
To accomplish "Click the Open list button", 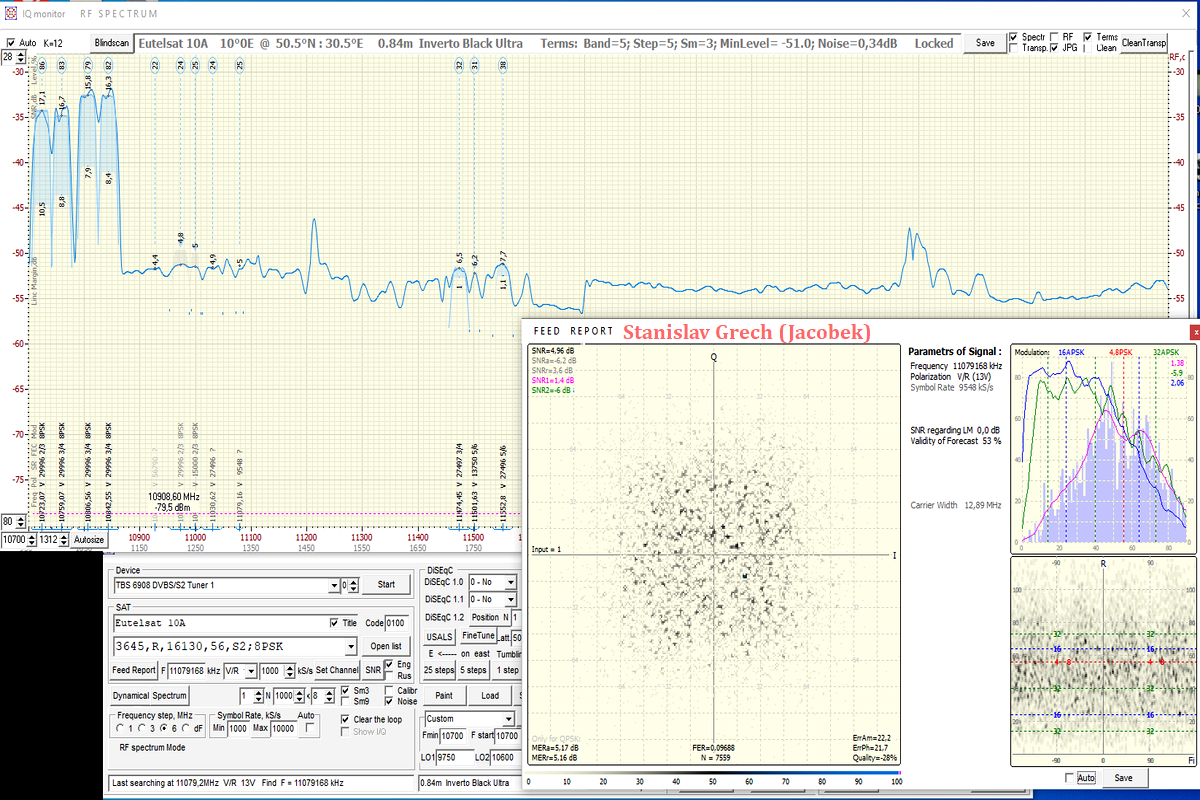I will [385, 646].
